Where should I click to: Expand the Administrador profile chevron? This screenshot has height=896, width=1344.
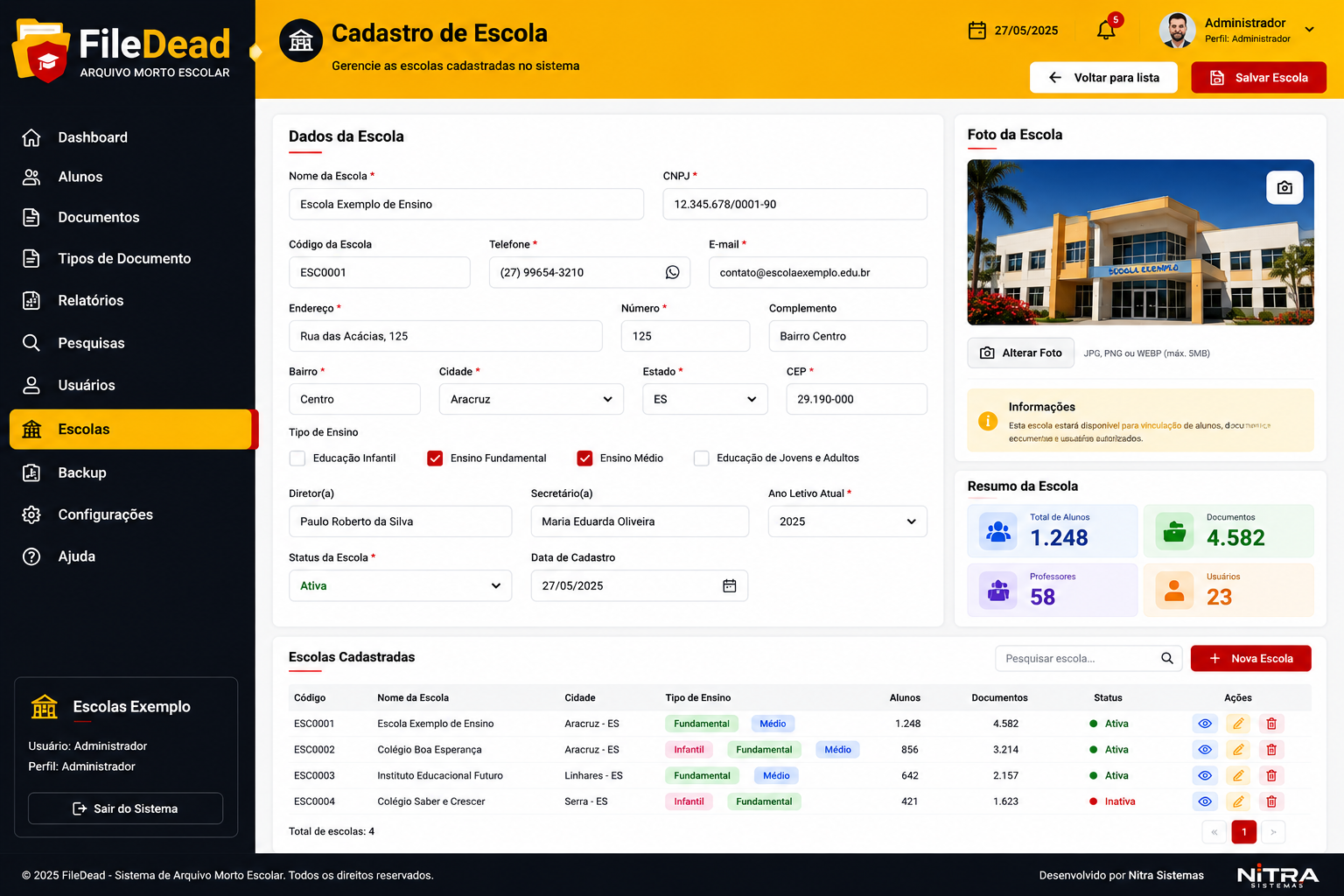1309,30
